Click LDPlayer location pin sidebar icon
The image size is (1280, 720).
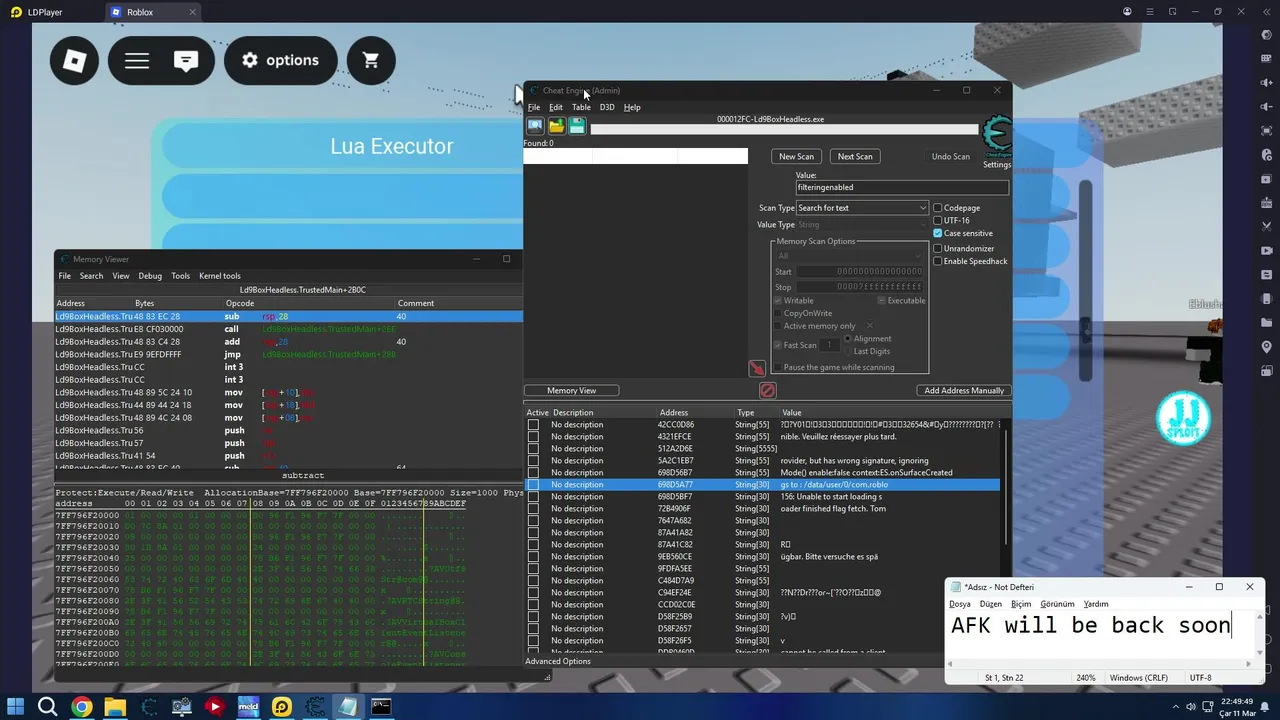(x=1267, y=347)
